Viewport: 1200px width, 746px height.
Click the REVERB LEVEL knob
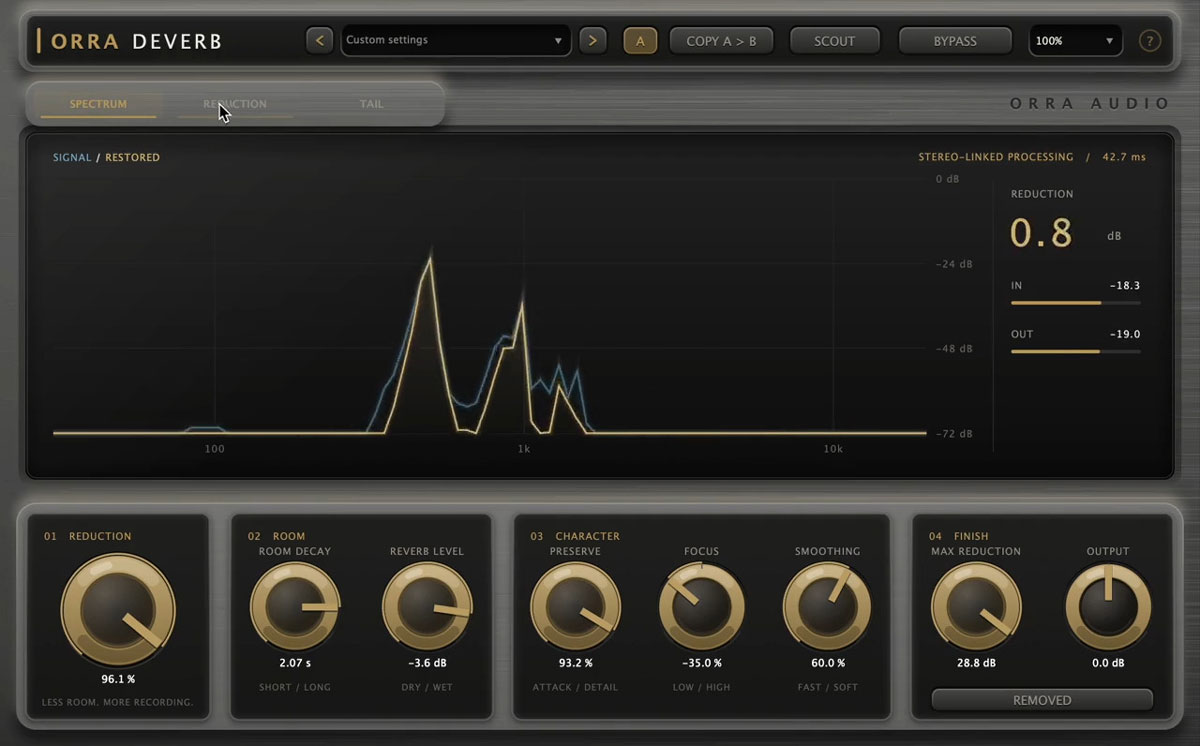click(x=427, y=607)
